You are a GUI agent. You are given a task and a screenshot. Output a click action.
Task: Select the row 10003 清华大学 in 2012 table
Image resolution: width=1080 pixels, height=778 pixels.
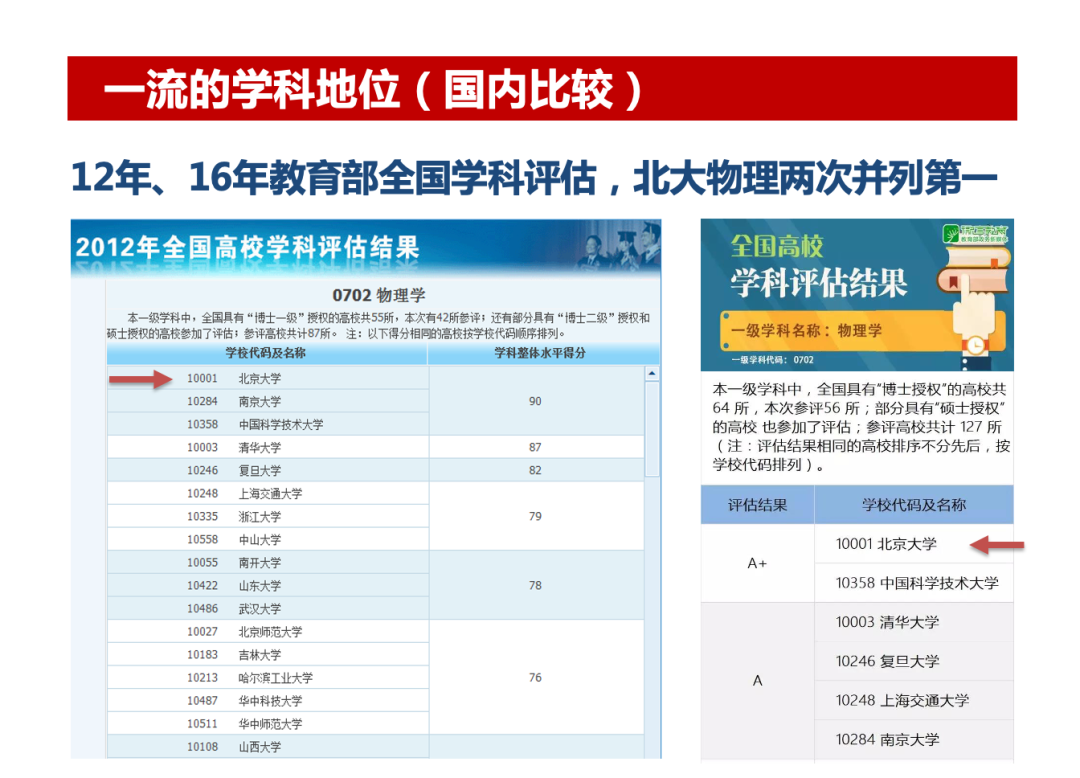click(x=268, y=448)
